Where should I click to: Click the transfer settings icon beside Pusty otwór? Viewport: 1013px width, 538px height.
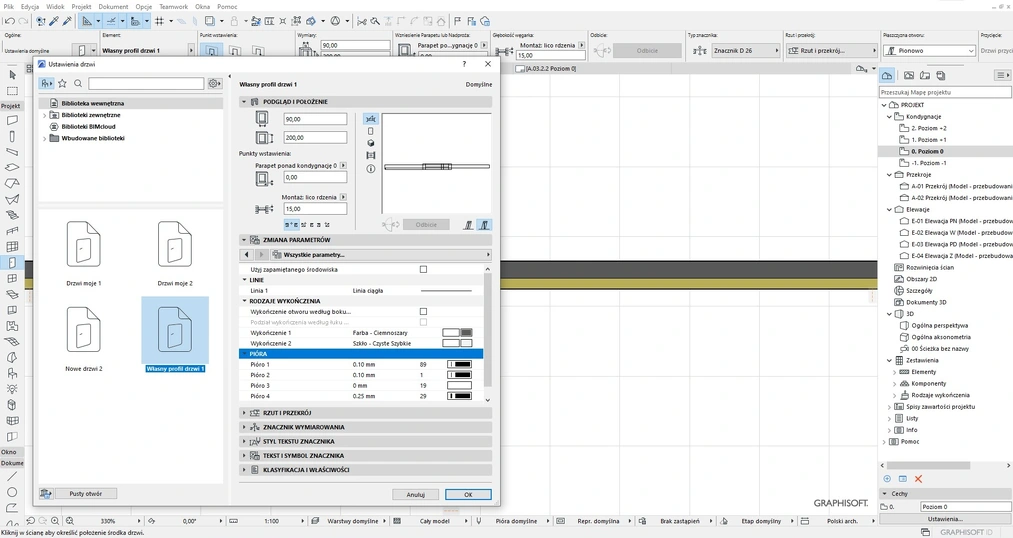45,493
